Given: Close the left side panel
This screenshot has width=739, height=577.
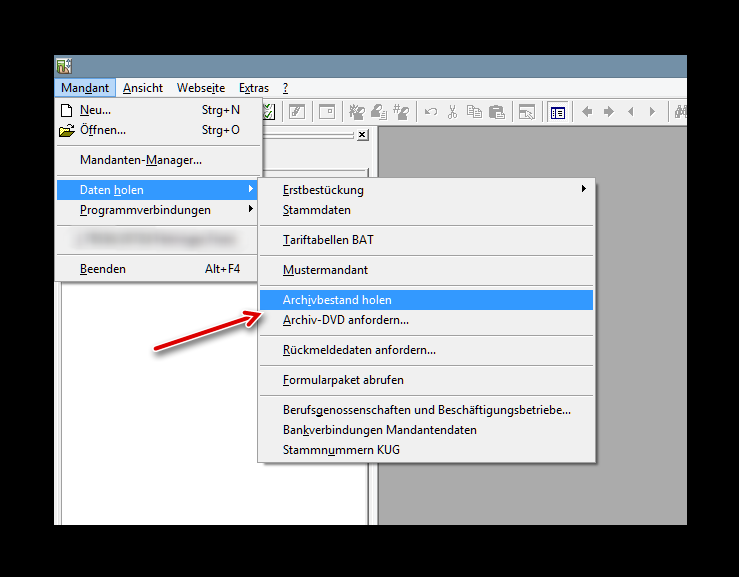Looking at the screenshot, I should (x=361, y=135).
